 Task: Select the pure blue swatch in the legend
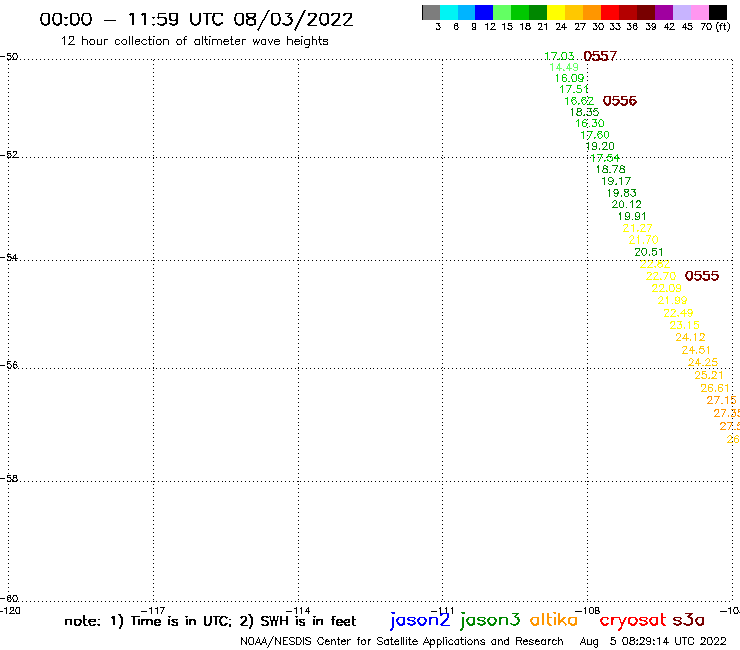point(484,12)
